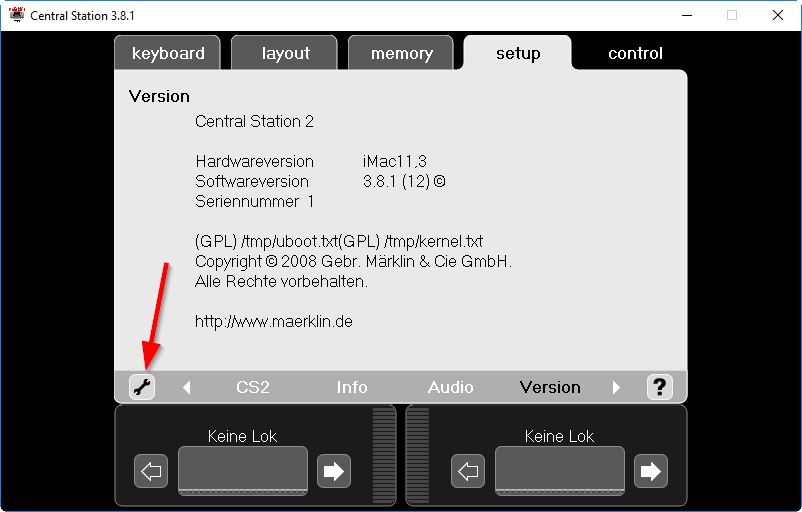Click the right arrow in the left locomotive panel

tap(333, 471)
